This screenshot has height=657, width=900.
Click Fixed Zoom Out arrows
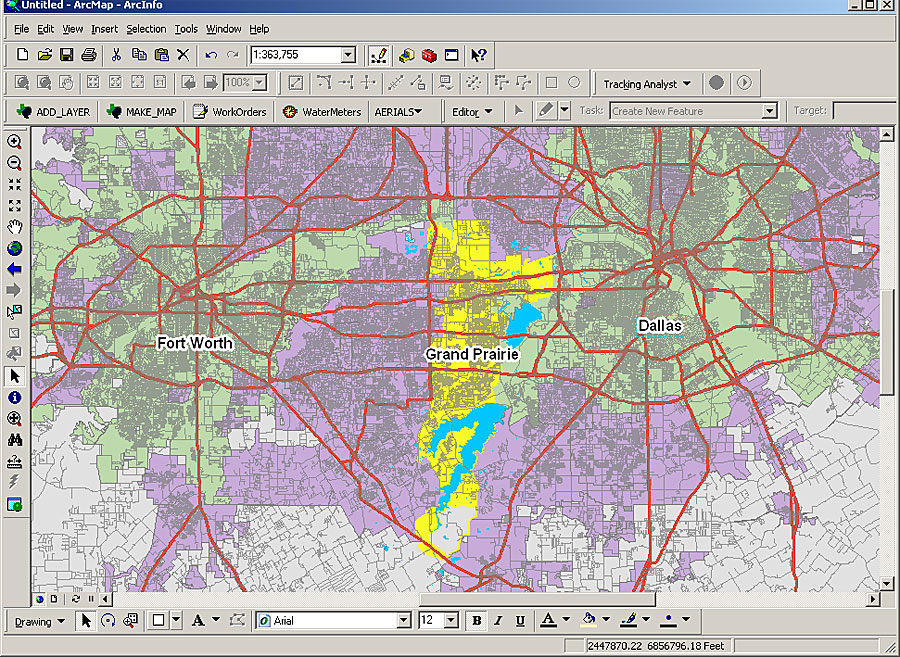15,205
